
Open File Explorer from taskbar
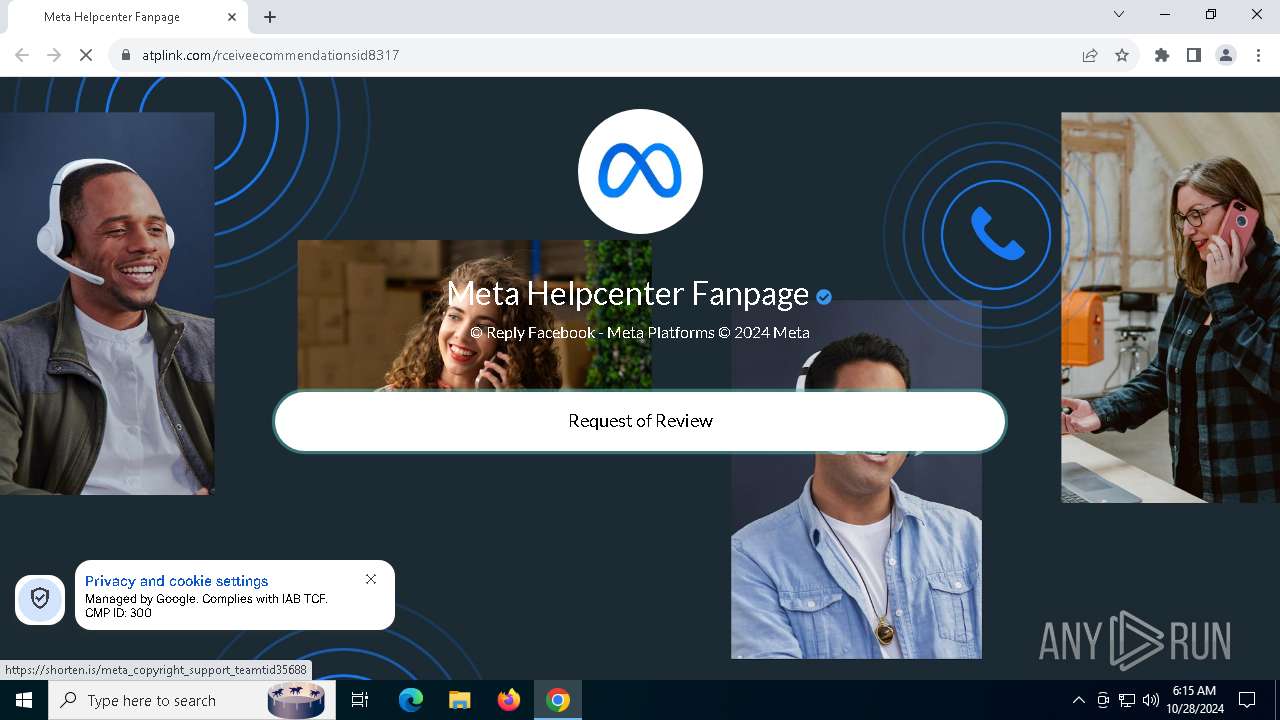(460, 700)
